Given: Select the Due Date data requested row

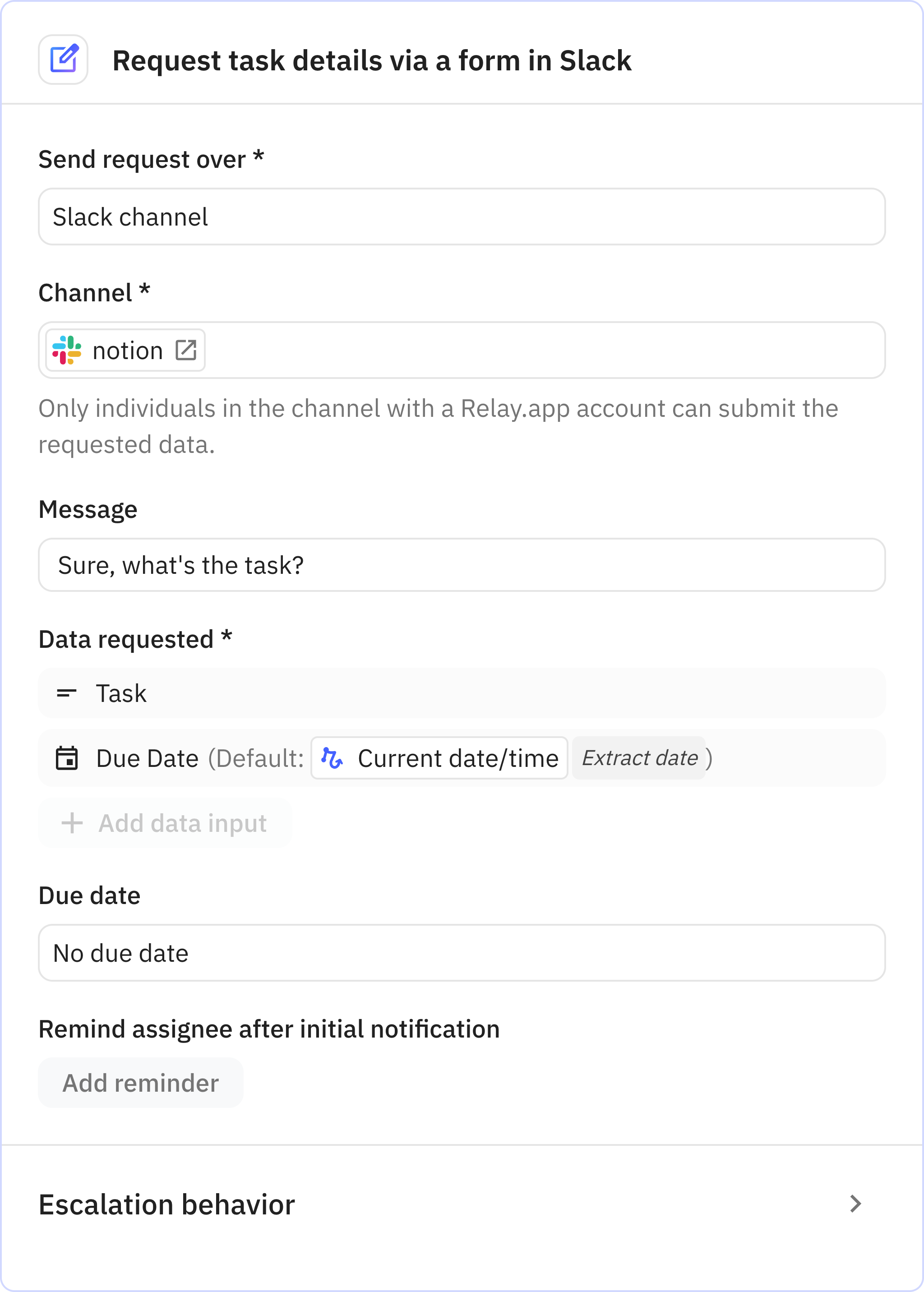Looking at the screenshot, I should [797, 758].
